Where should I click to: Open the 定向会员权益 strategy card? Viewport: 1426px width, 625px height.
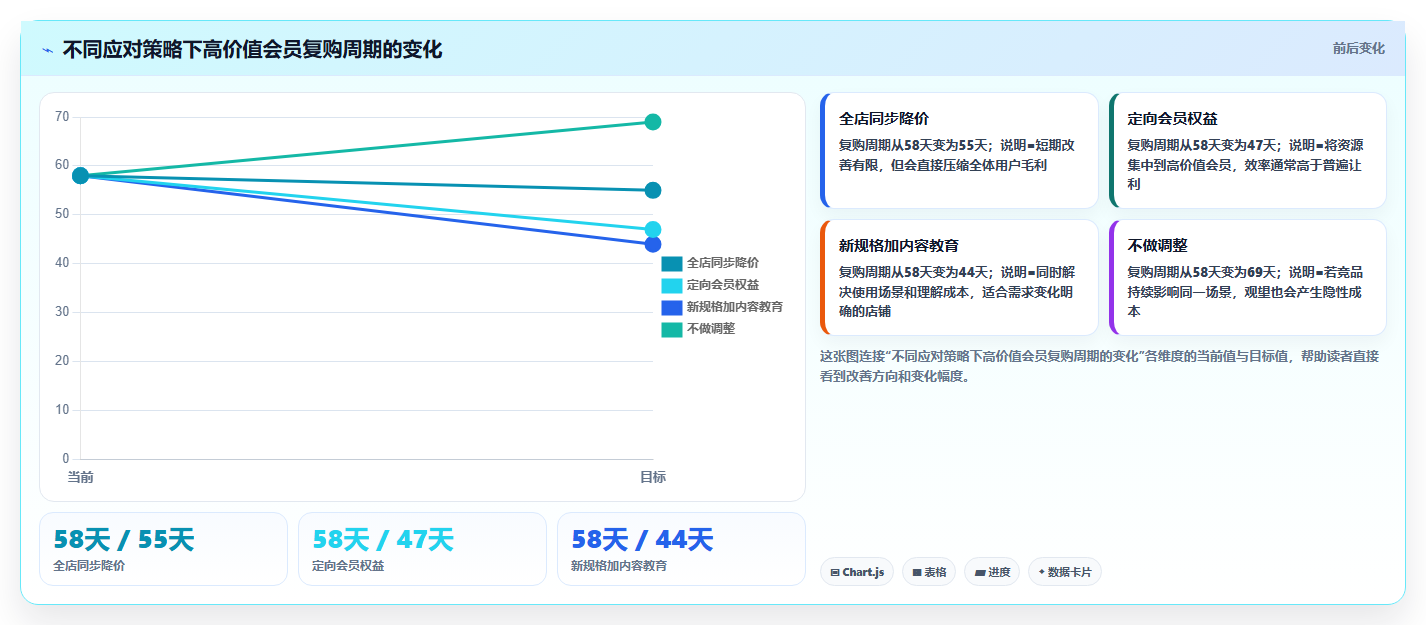(1248, 151)
